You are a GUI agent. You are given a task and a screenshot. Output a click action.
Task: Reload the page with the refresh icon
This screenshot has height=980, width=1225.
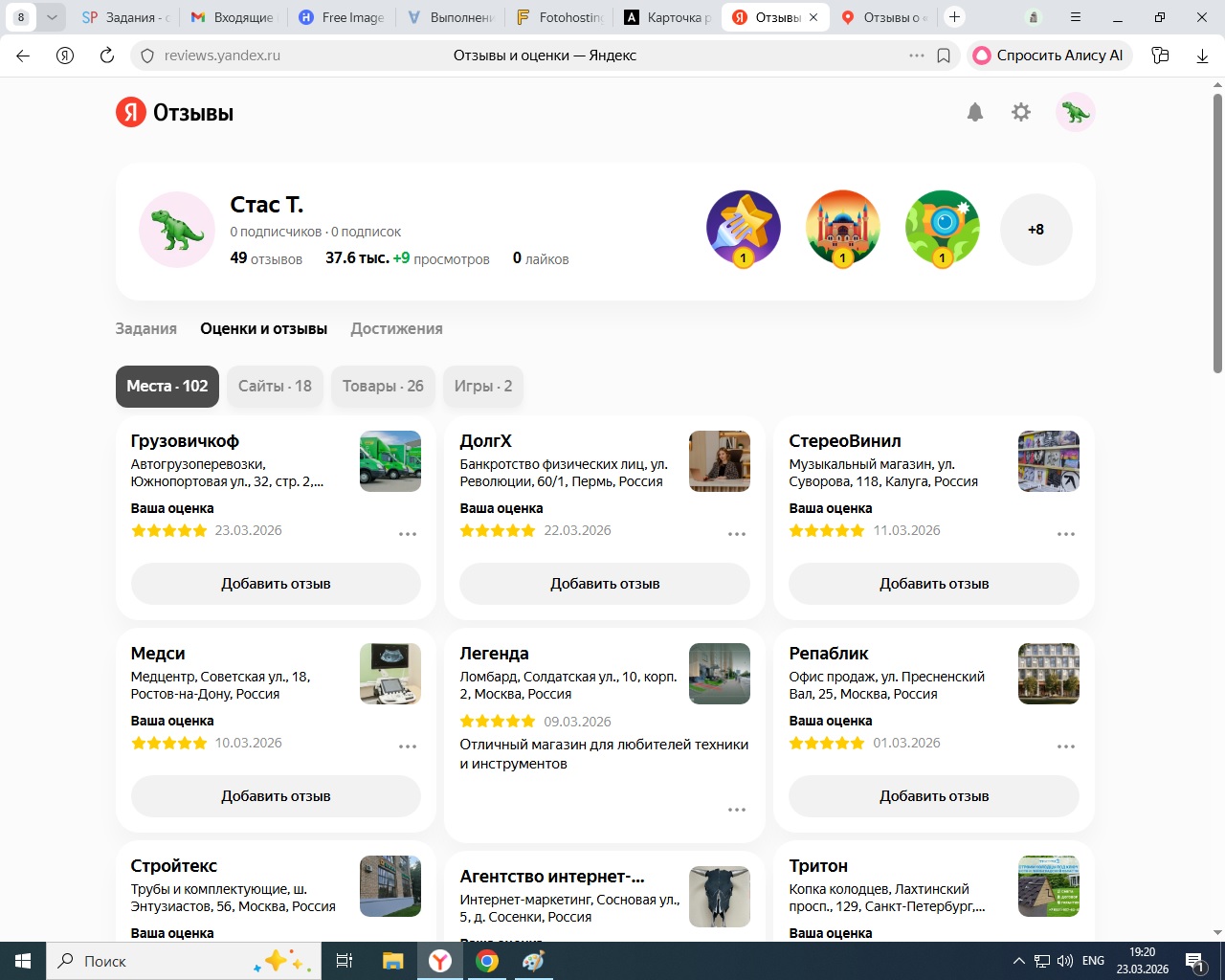point(107,56)
